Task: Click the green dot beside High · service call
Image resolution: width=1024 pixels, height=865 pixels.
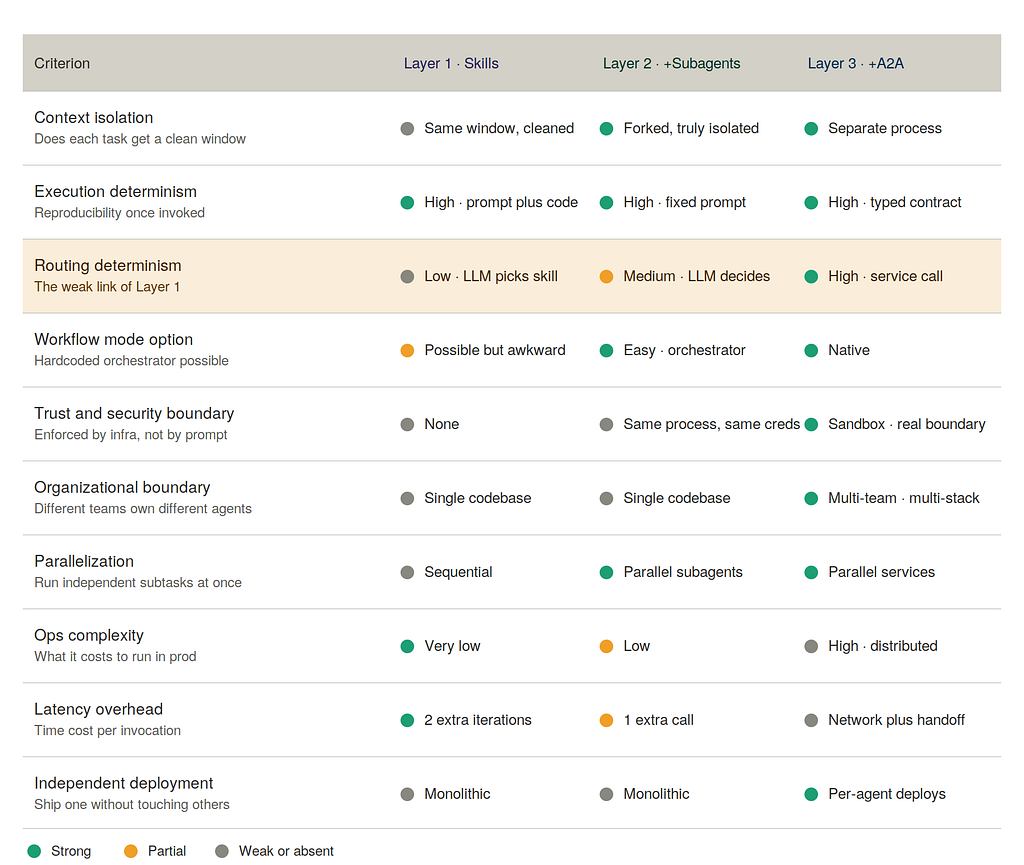Action: pos(811,277)
